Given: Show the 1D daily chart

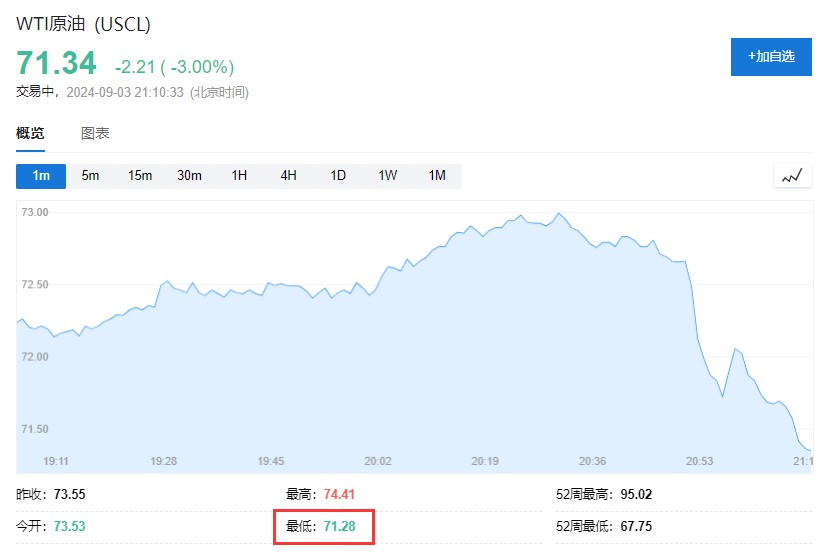Looking at the screenshot, I should pyautogui.click(x=338, y=176).
